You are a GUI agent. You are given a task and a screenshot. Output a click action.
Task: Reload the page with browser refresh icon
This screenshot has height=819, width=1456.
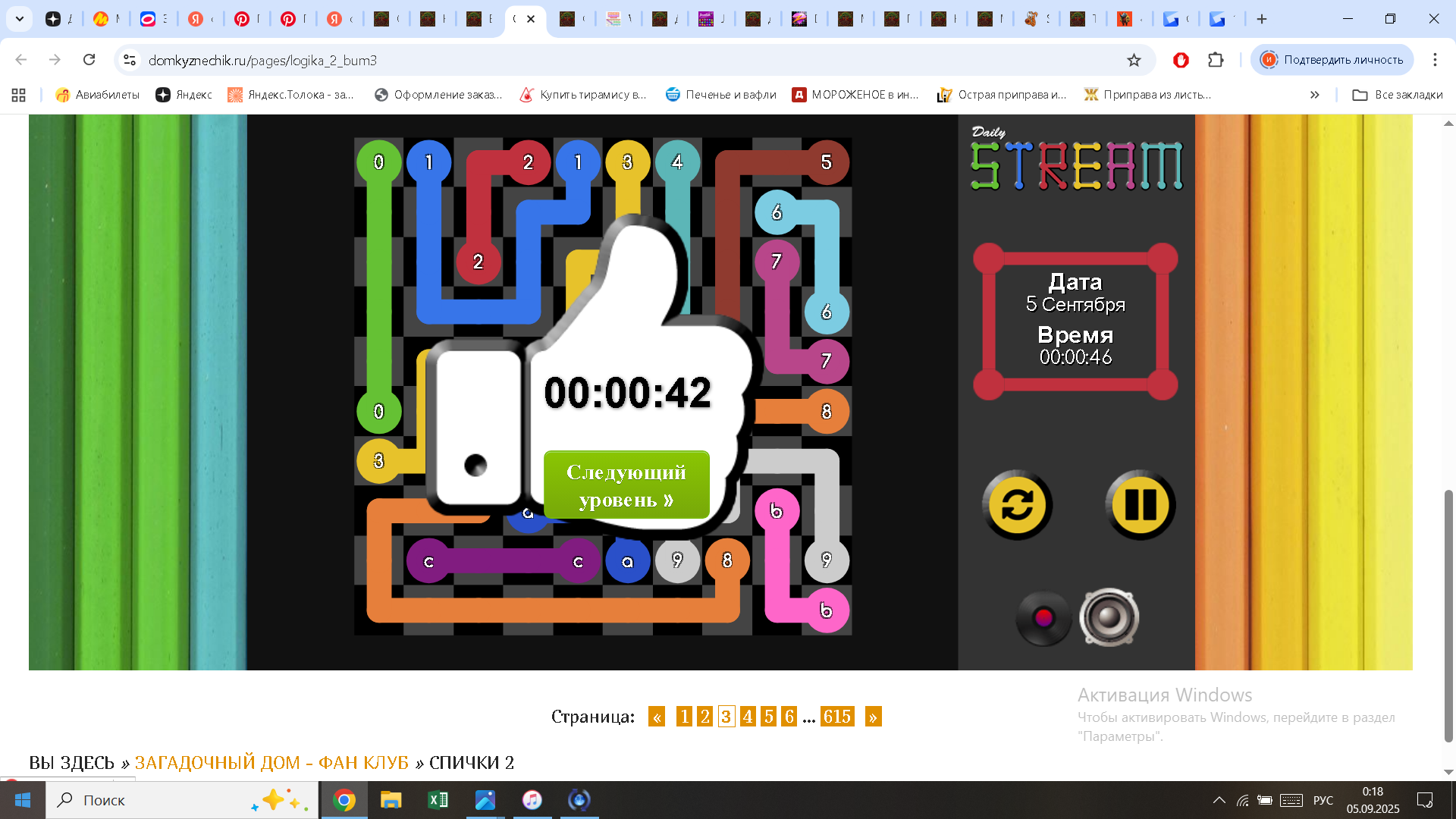pos(89,60)
